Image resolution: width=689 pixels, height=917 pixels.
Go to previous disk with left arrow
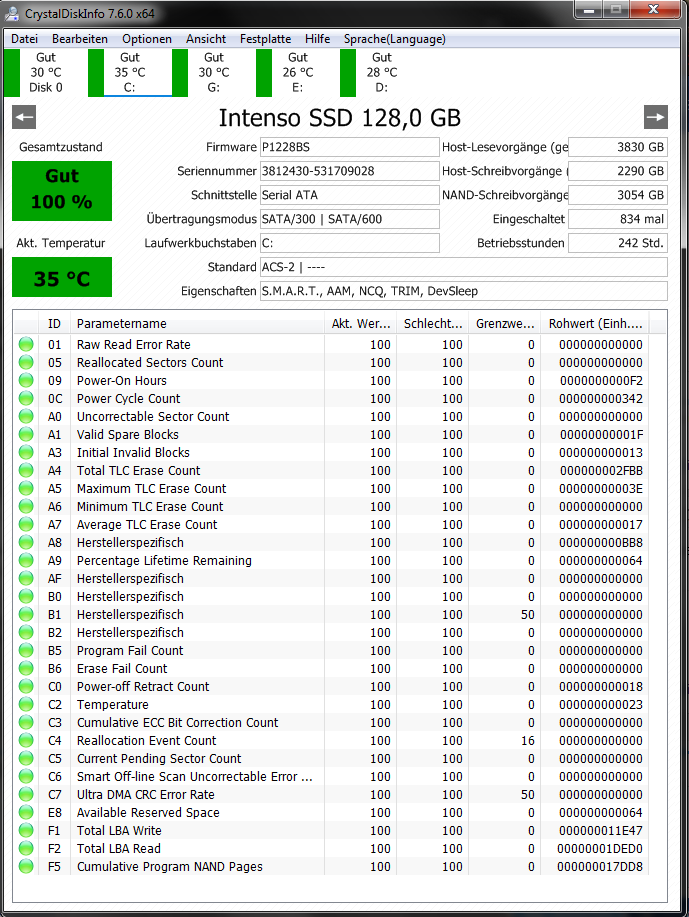click(x=24, y=117)
